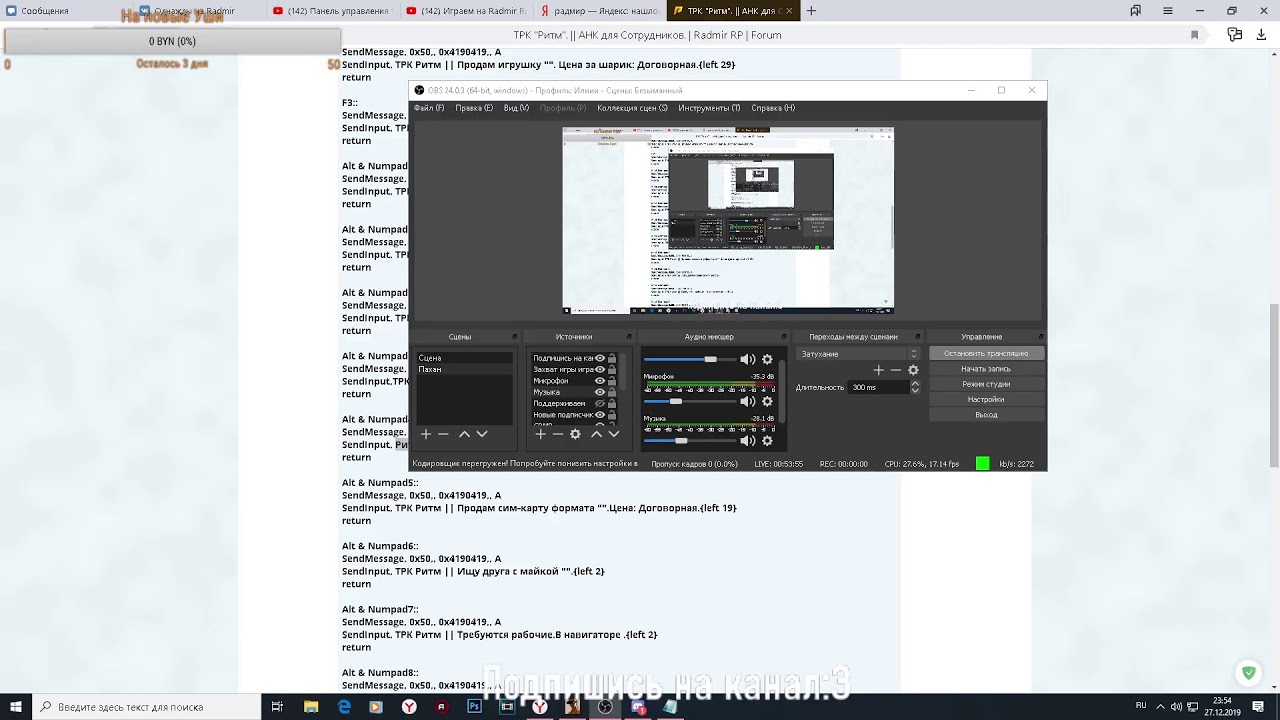Move selected source up in Источники
1280x720 pixels.
[596, 434]
